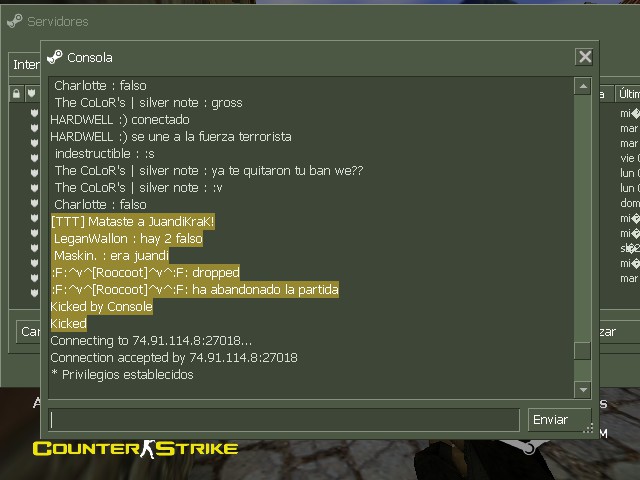640x480 pixels.
Task: Click the partially hidden 'zar' button
Action: click(608, 332)
